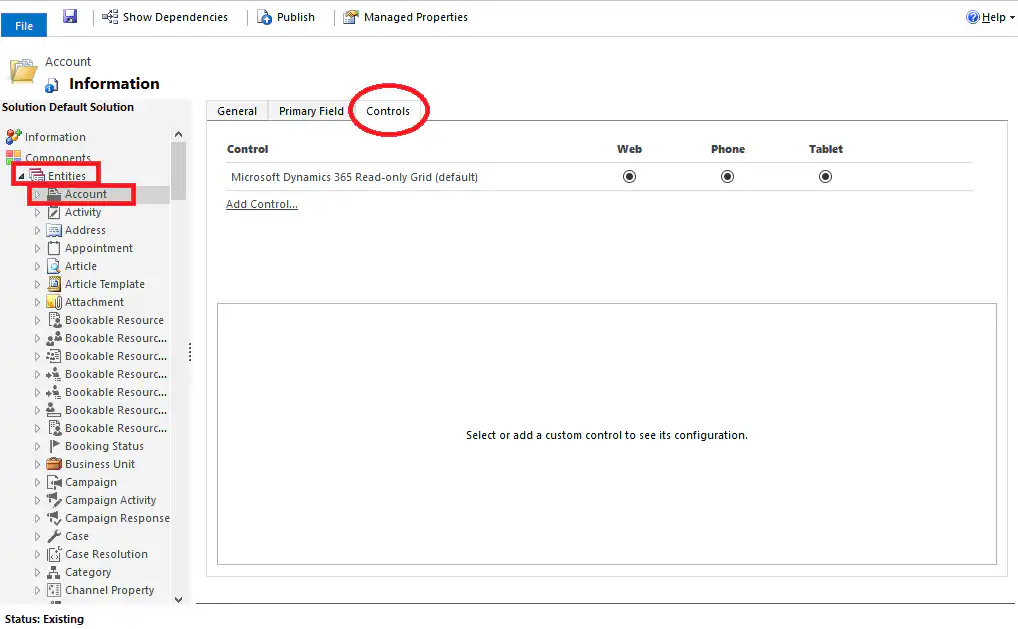Click the Save icon in the toolbar
This screenshot has width=1018, height=629.
68,16
